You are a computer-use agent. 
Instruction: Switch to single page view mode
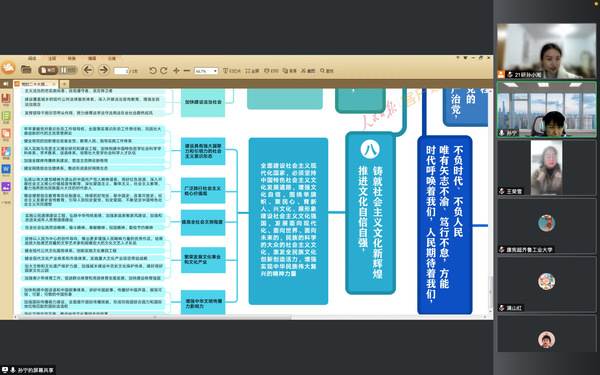click(48, 70)
